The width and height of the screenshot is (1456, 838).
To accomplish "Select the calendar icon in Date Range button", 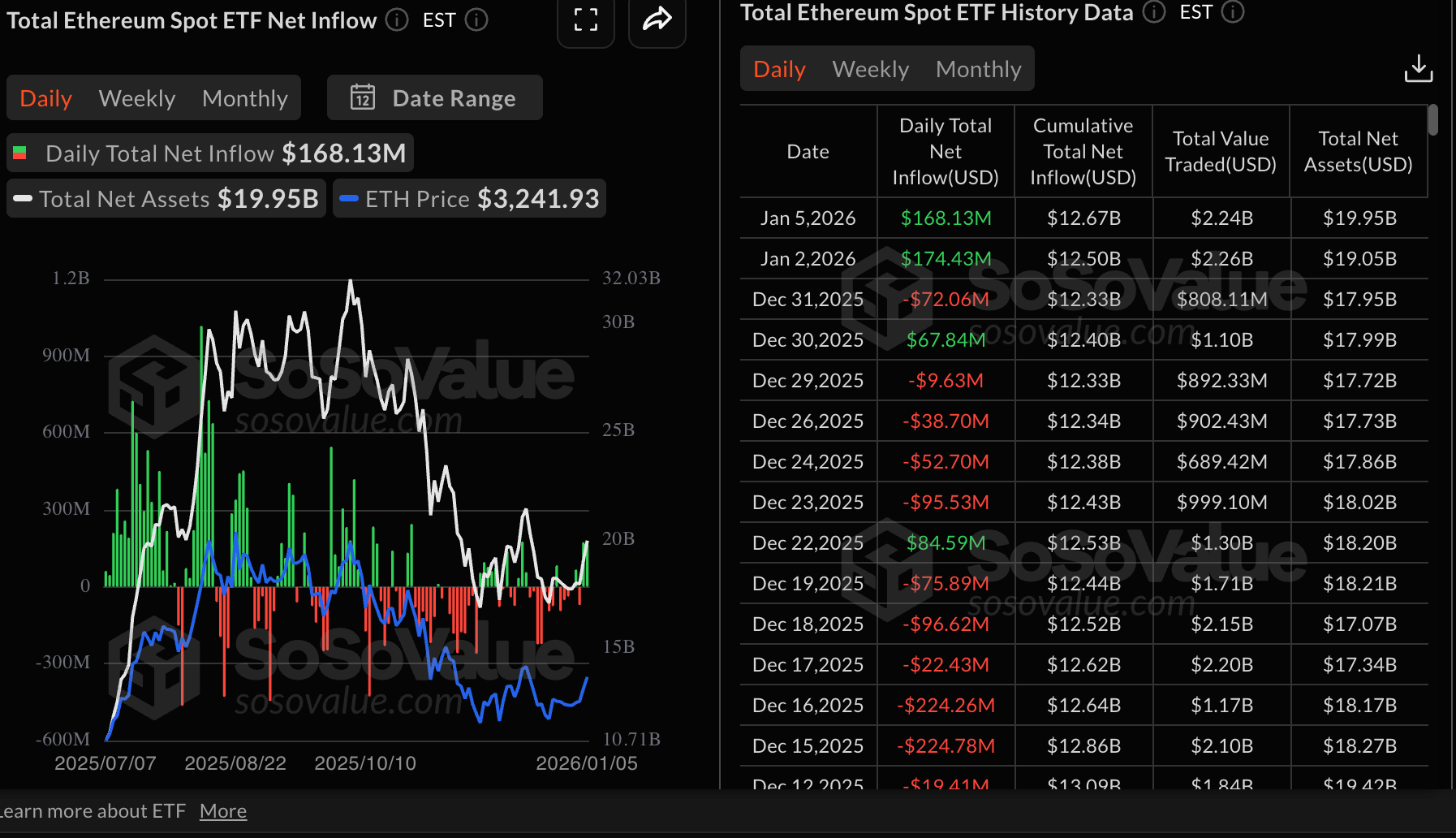I will coord(364,97).
